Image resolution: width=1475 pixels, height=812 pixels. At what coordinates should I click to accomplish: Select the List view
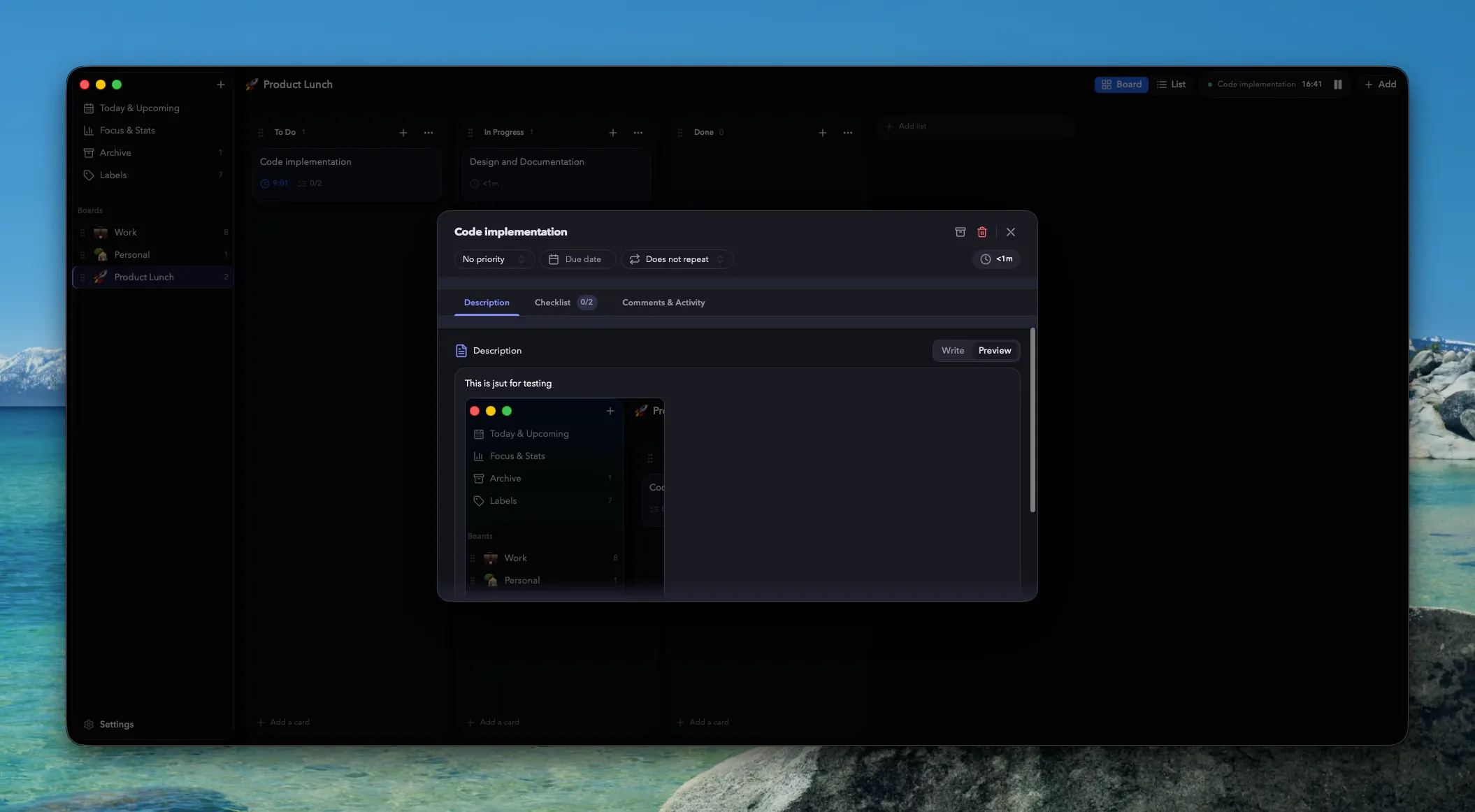click(1171, 85)
